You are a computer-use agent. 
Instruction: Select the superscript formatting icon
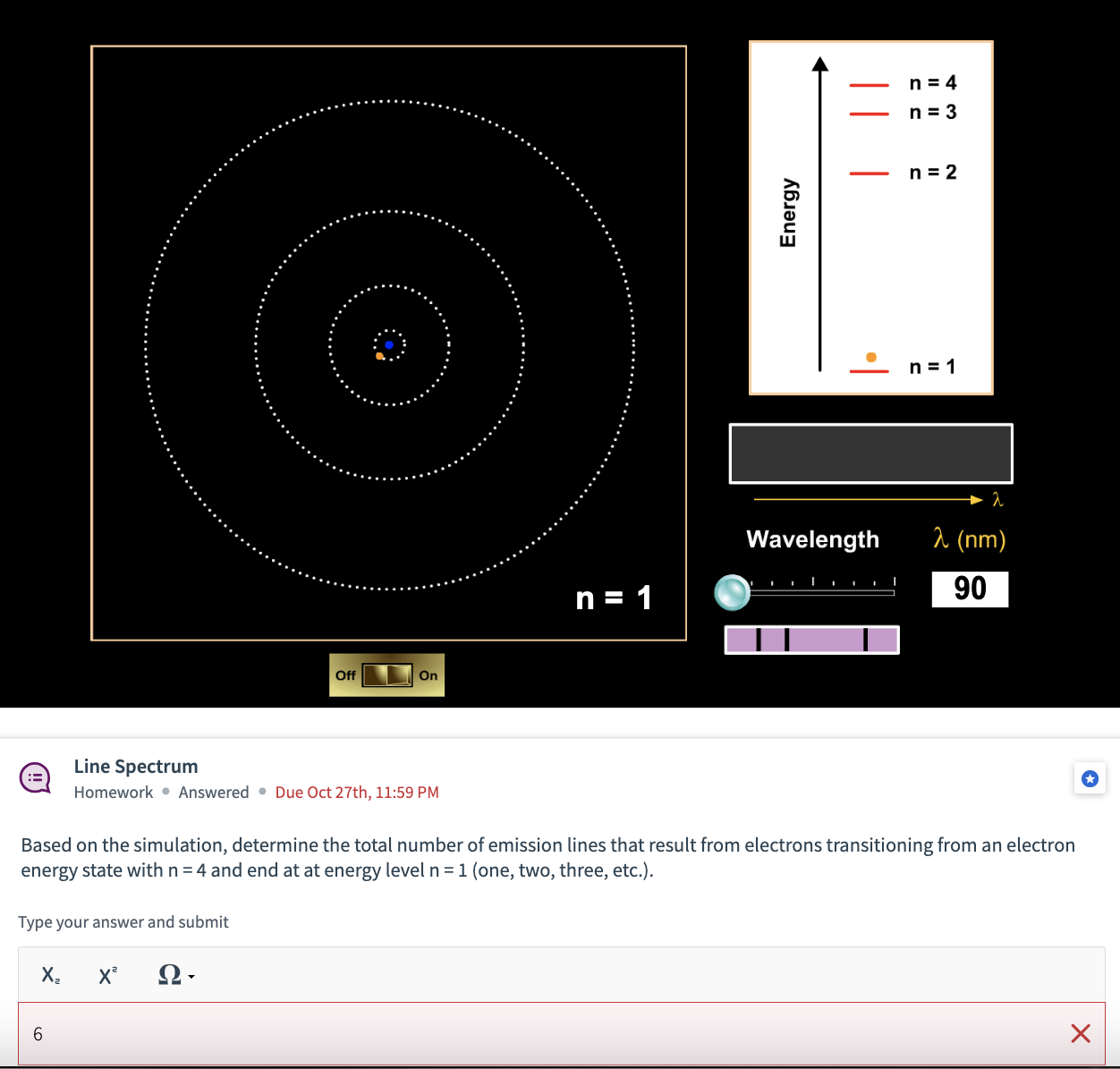tap(107, 975)
